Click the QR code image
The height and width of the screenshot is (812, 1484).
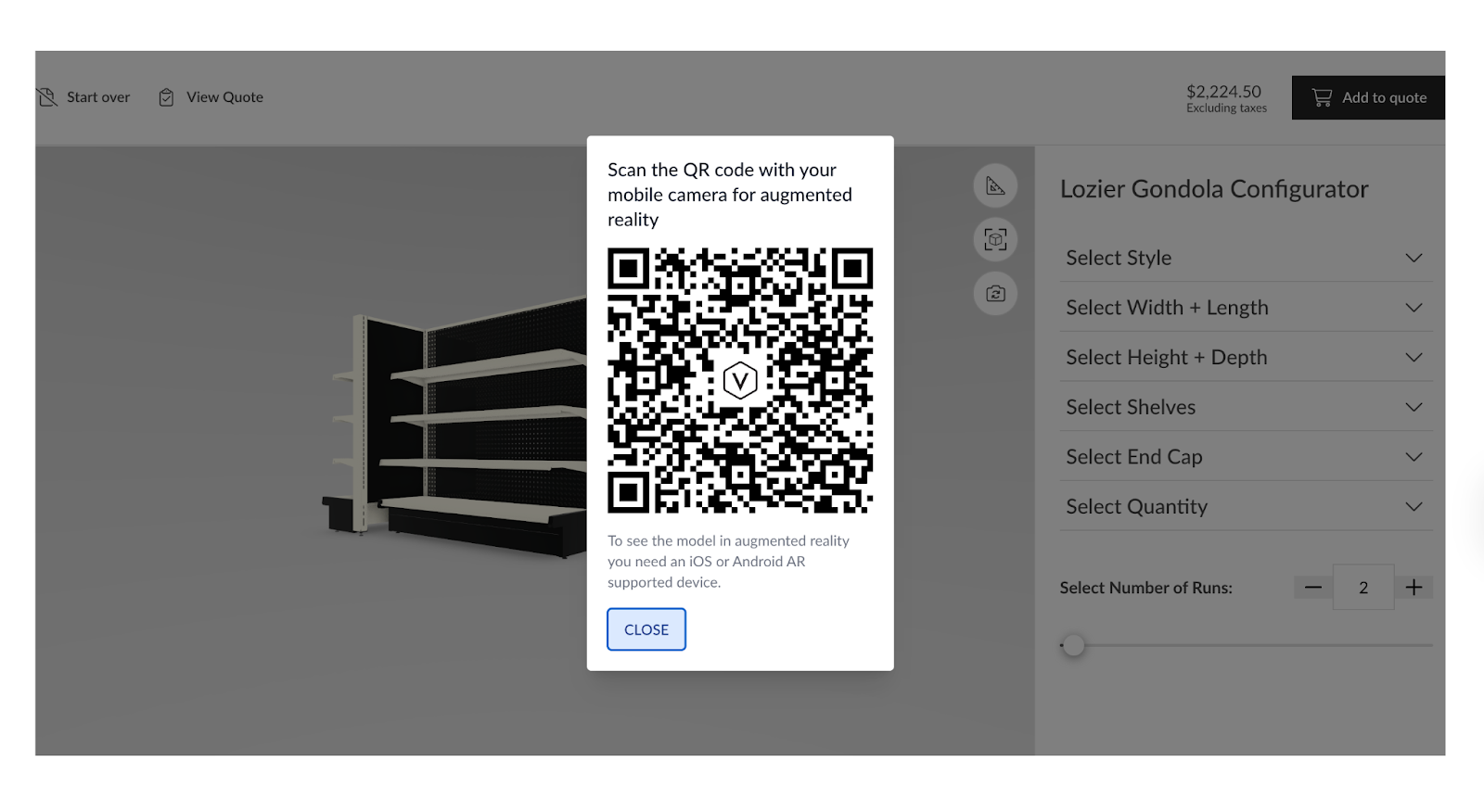(x=740, y=380)
